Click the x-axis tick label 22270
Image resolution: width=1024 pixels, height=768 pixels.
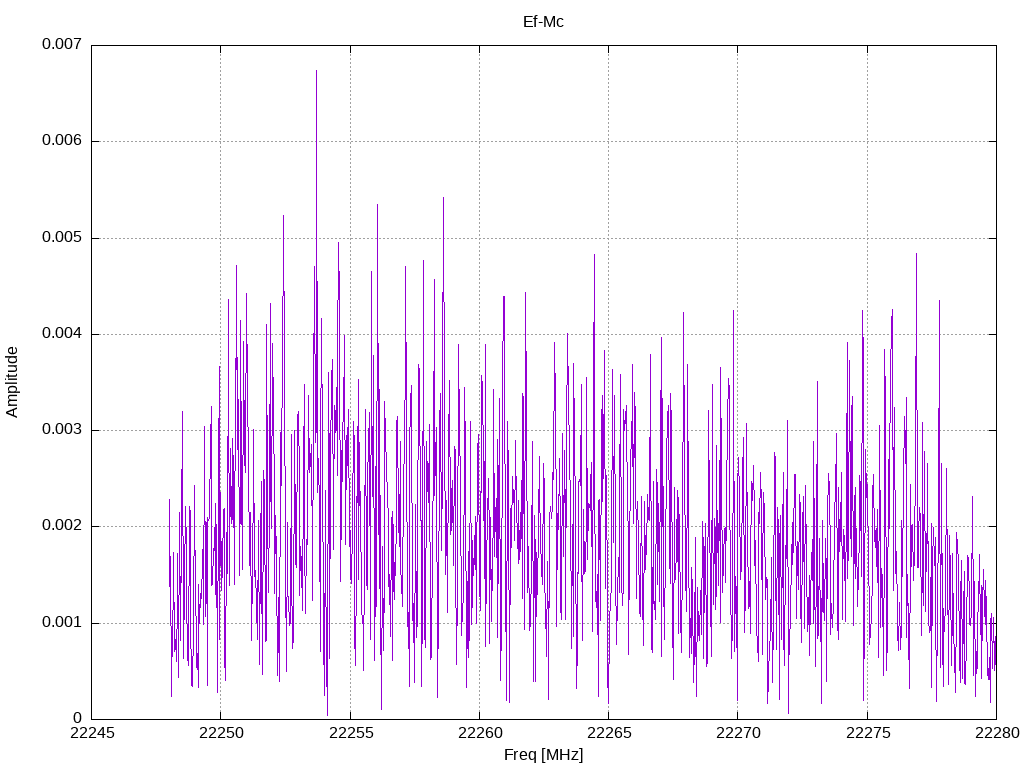(738, 733)
